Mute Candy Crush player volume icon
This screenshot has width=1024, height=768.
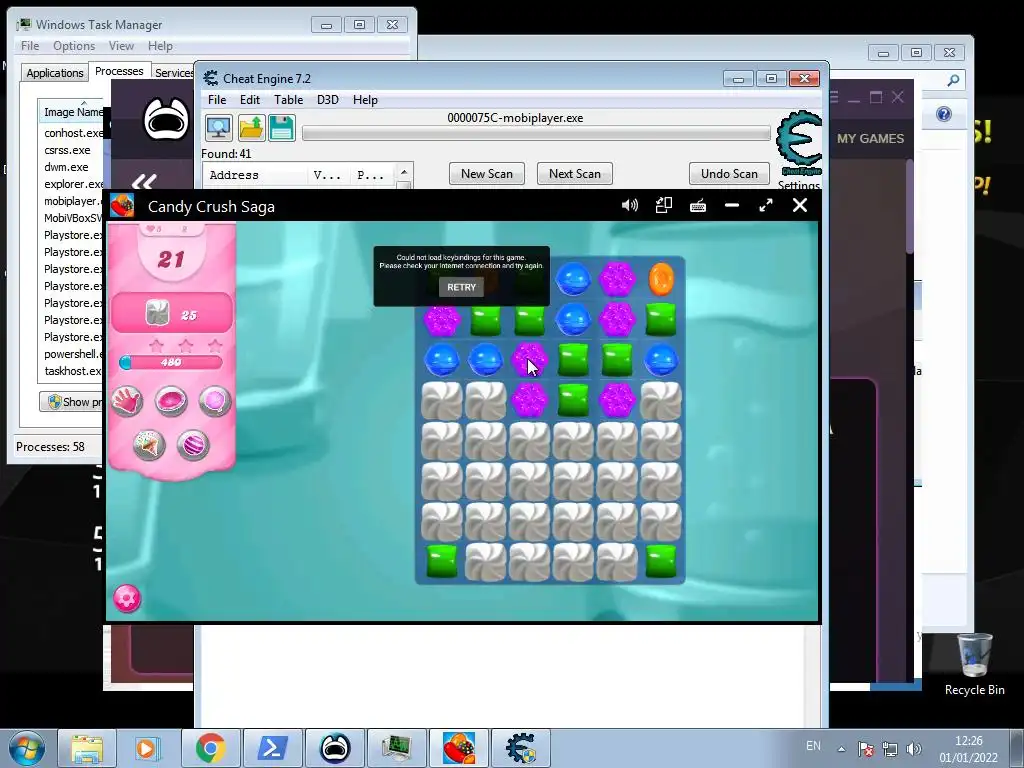[630, 206]
